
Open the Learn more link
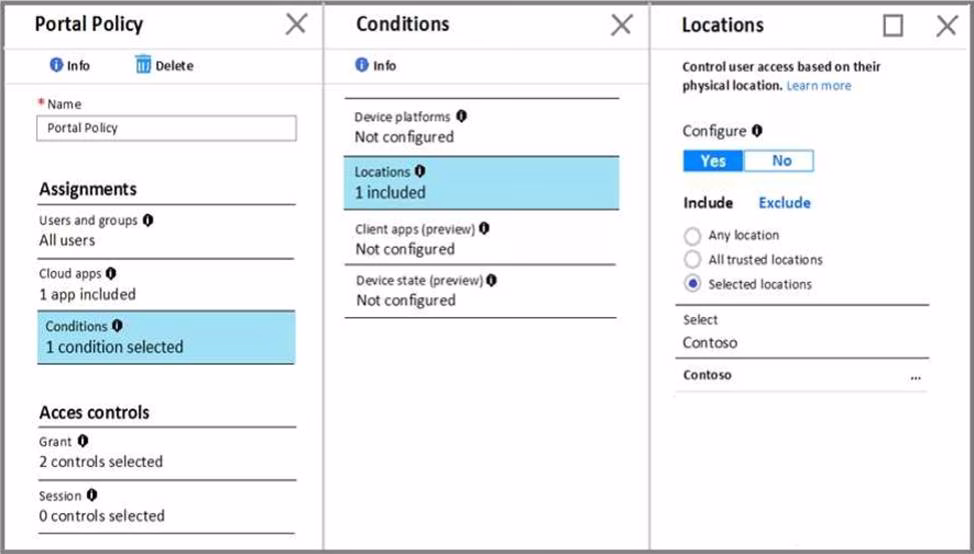tap(818, 86)
